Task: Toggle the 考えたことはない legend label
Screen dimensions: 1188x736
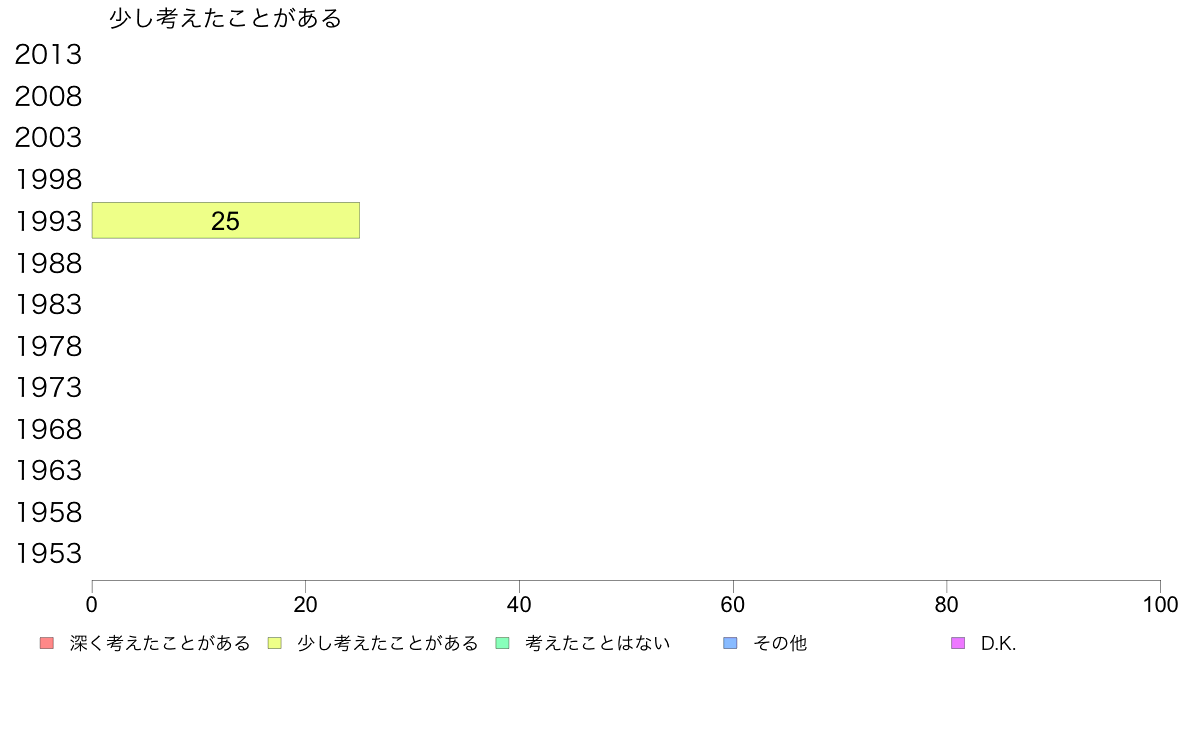Action: click(x=597, y=643)
